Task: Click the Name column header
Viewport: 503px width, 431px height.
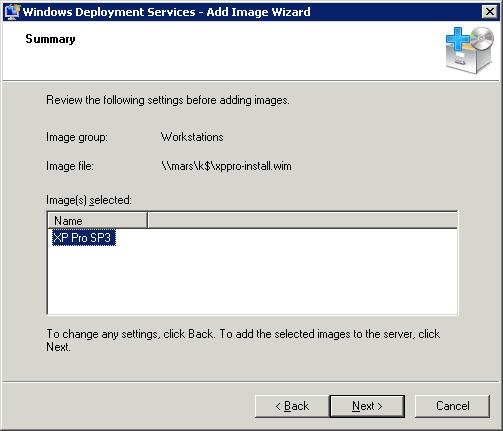Action: click(97, 221)
